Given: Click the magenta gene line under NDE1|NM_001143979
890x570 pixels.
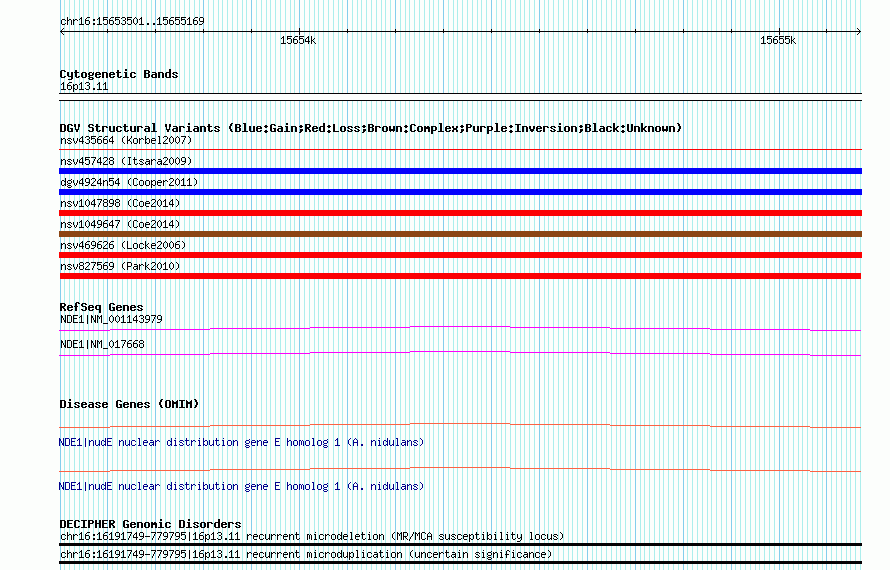Looking at the screenshot, I should click(460, 328).
